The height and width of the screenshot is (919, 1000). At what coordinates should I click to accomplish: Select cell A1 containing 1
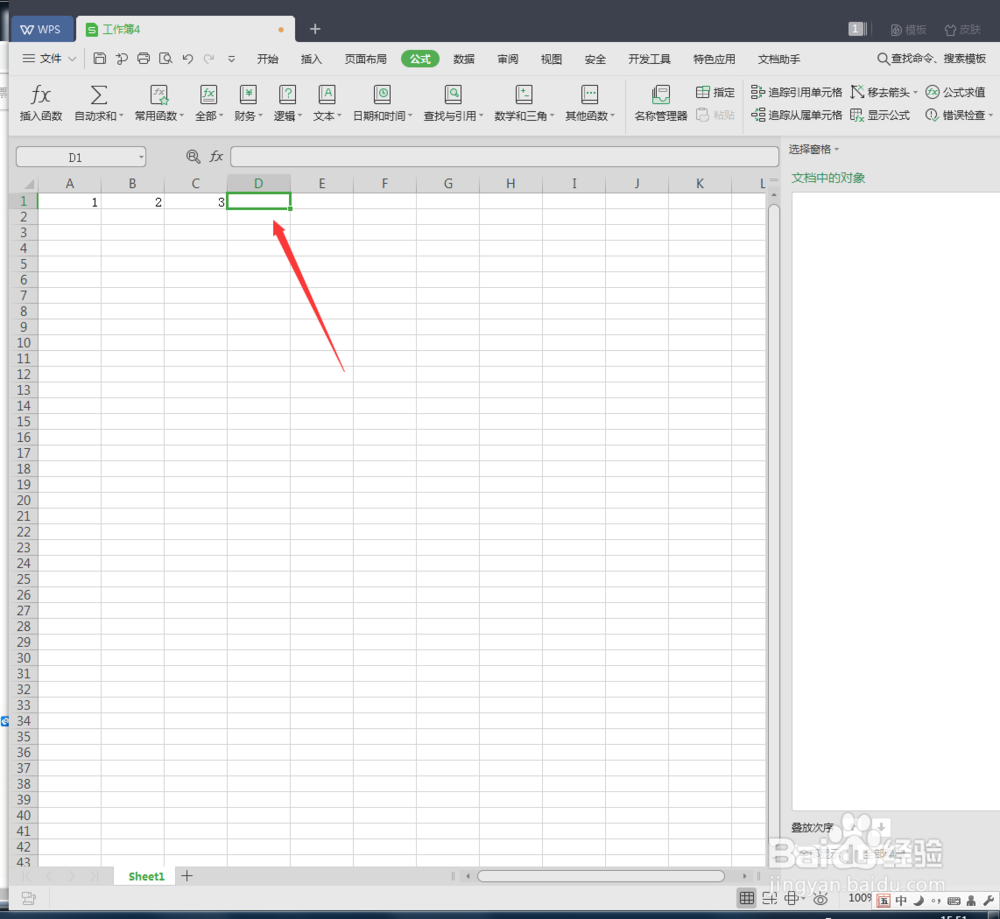70,202
